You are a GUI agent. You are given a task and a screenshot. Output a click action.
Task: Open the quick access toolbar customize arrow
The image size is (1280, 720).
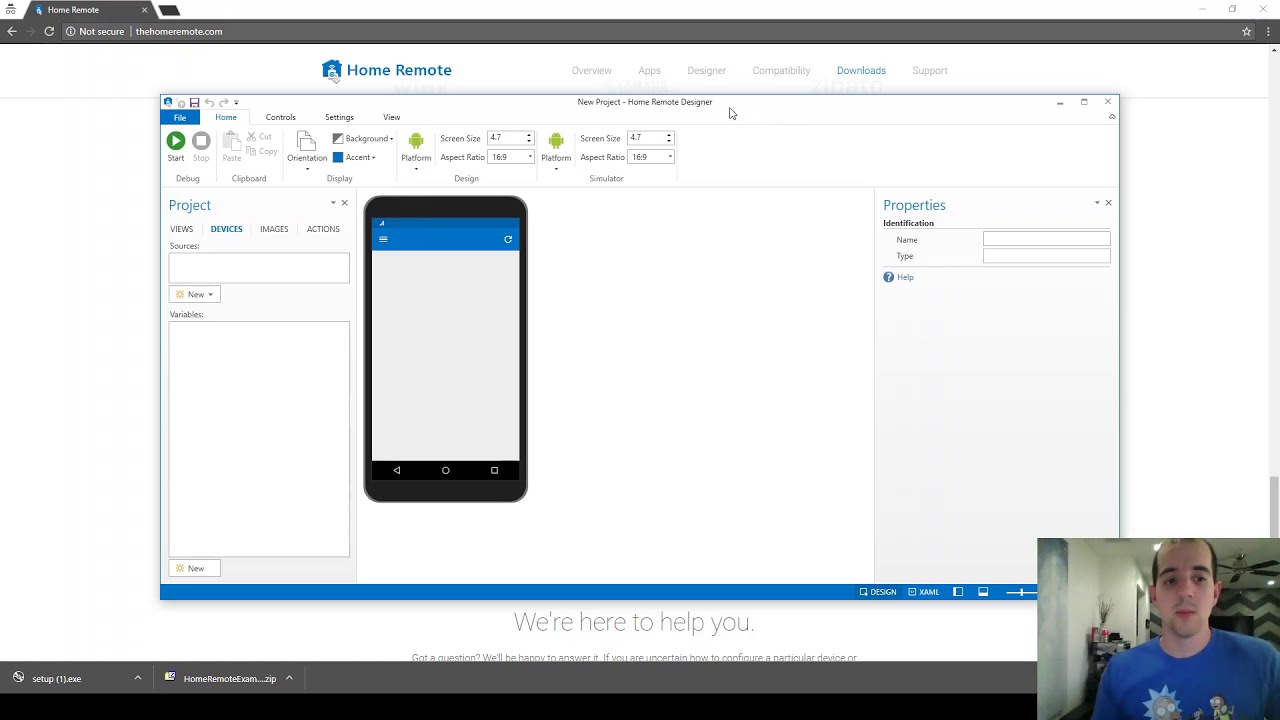pyautogui.click(x=236, y=102)
